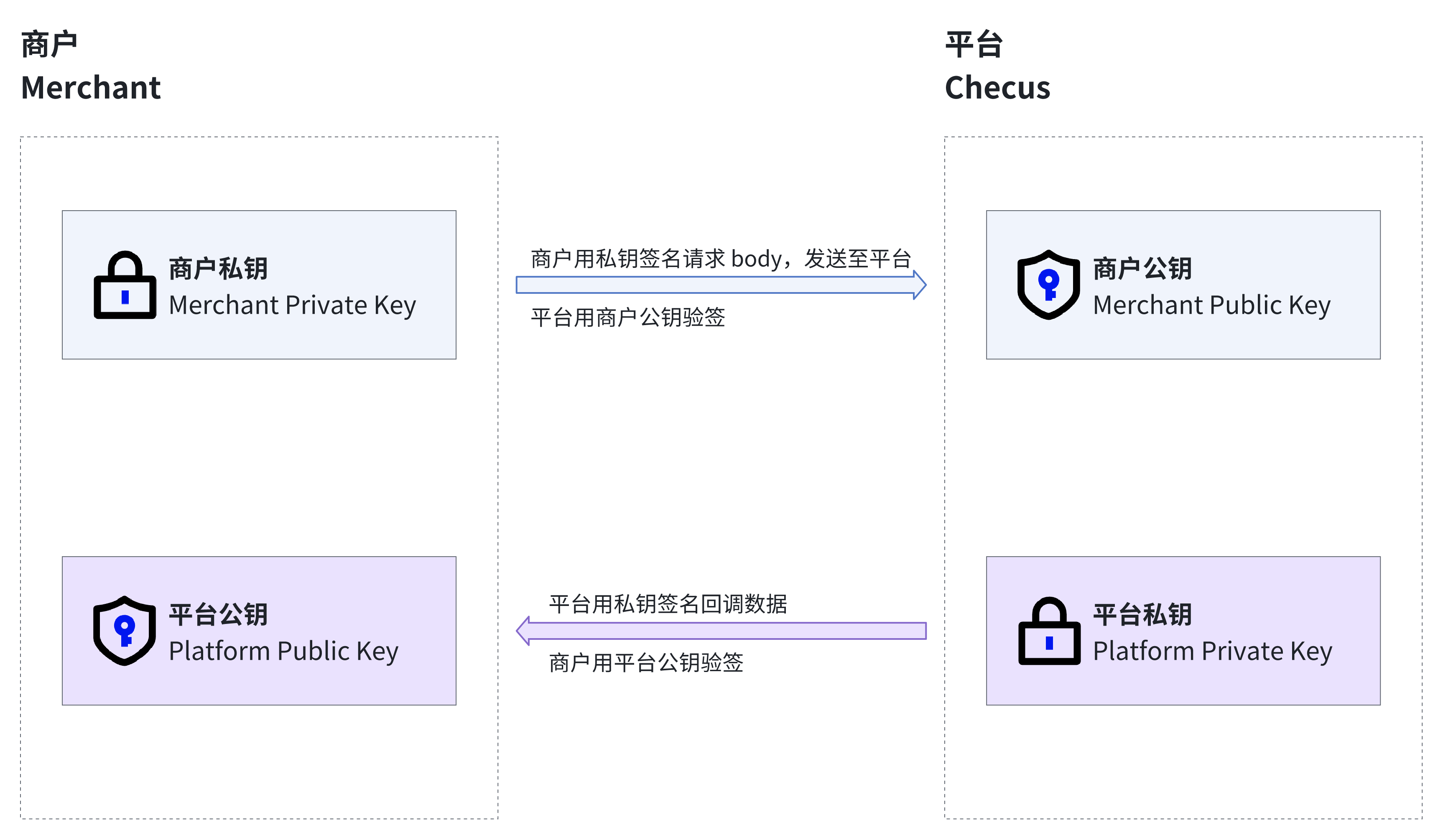
Task: Click the Platform Private Key padlock icon
Action: click(x=1049, y=631)
